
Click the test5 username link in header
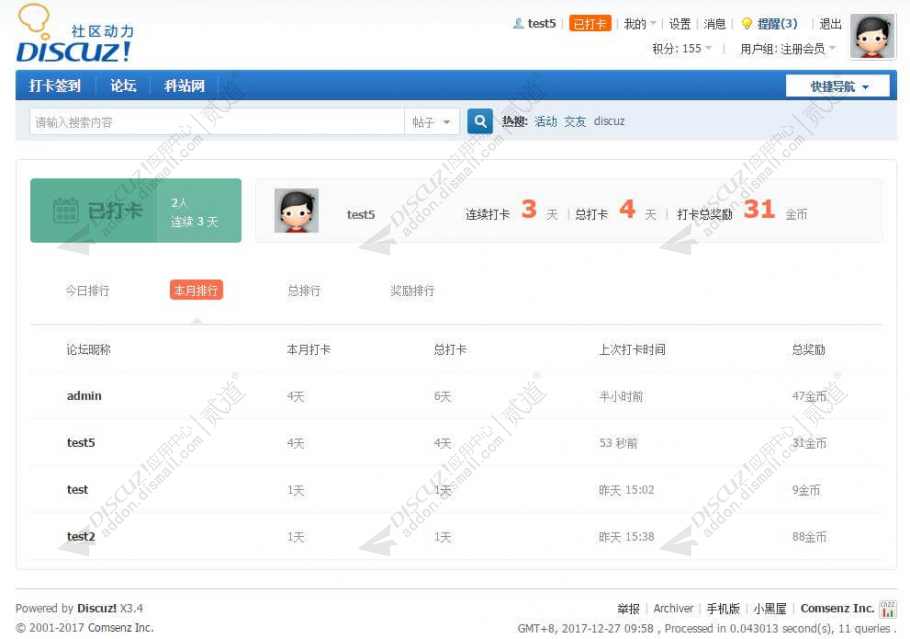point(541,24)
